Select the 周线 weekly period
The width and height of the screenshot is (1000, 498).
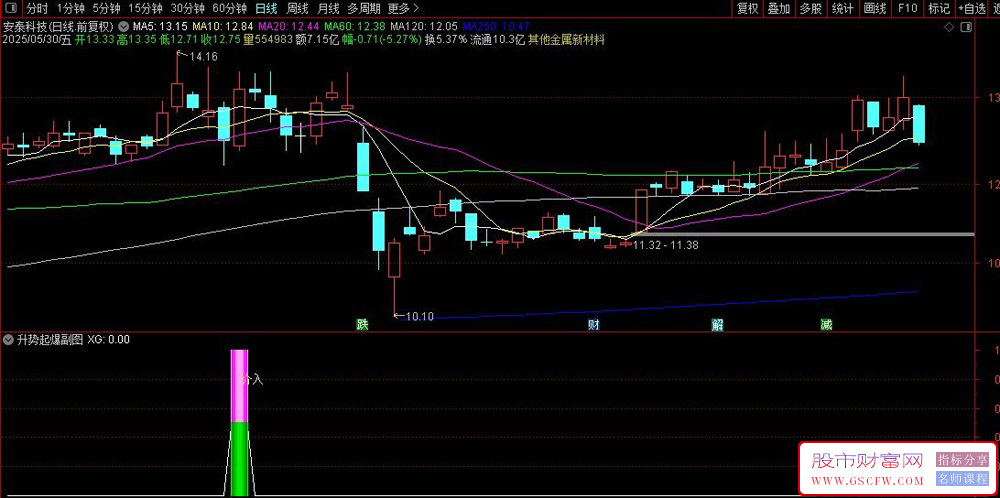pos(297,8)
